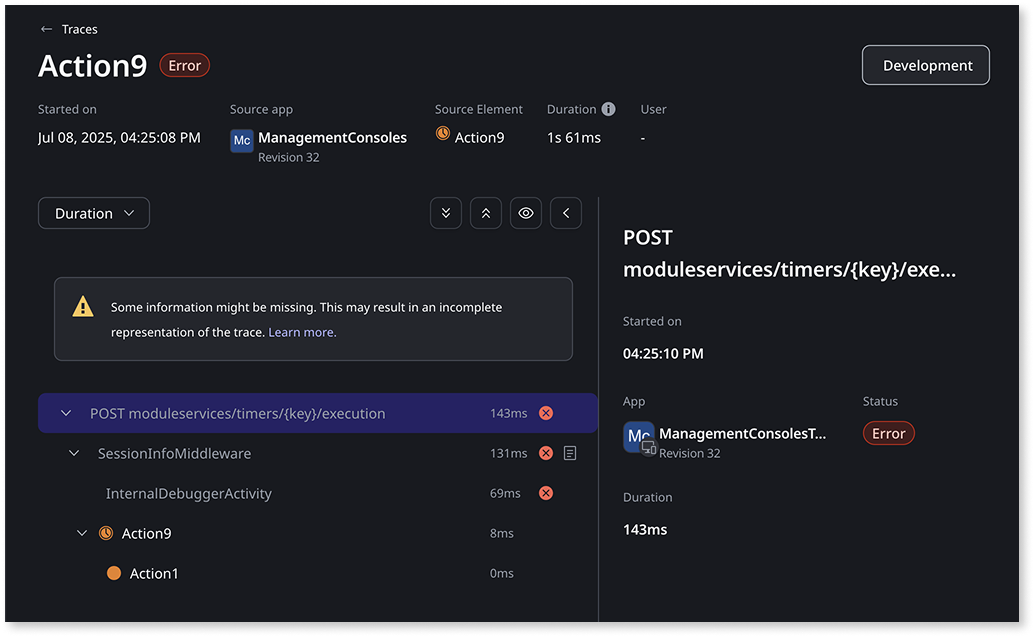Click the ManagementConsoles app icon
The height and width of the screenshot is (637, 1034).
(x=241, y=141)
